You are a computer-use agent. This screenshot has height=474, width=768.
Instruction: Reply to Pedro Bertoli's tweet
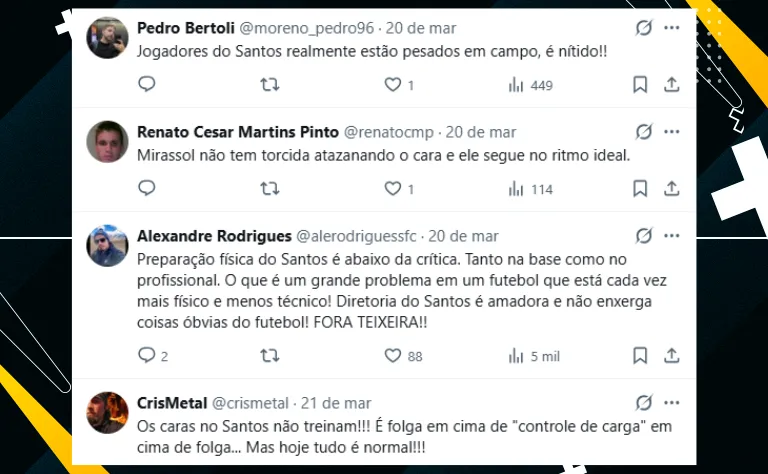click(147, 85)
